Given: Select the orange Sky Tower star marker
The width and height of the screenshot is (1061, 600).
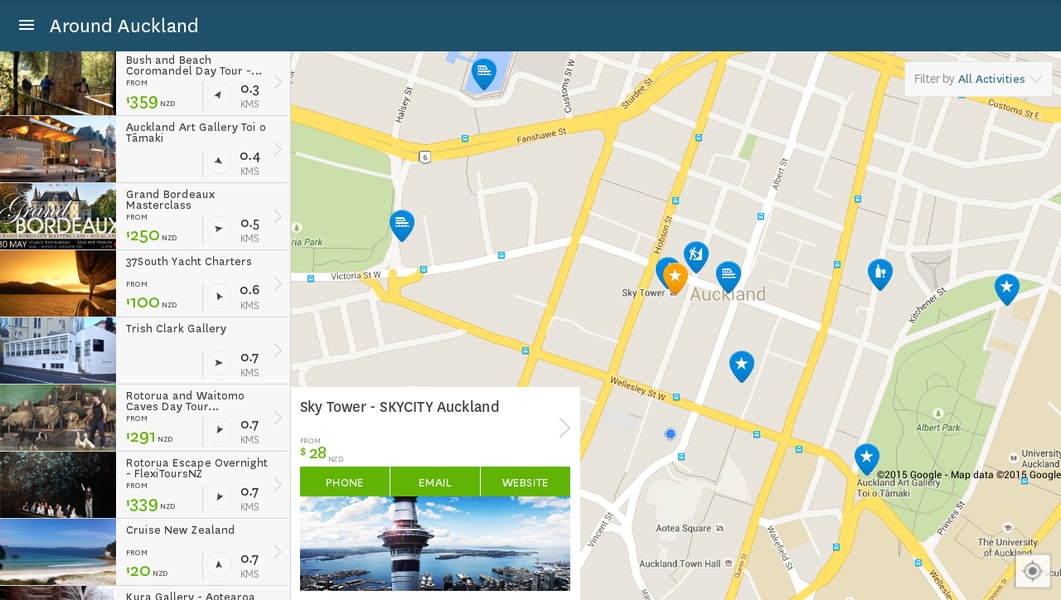Looking at the screenshot, I should coord(675,277).
